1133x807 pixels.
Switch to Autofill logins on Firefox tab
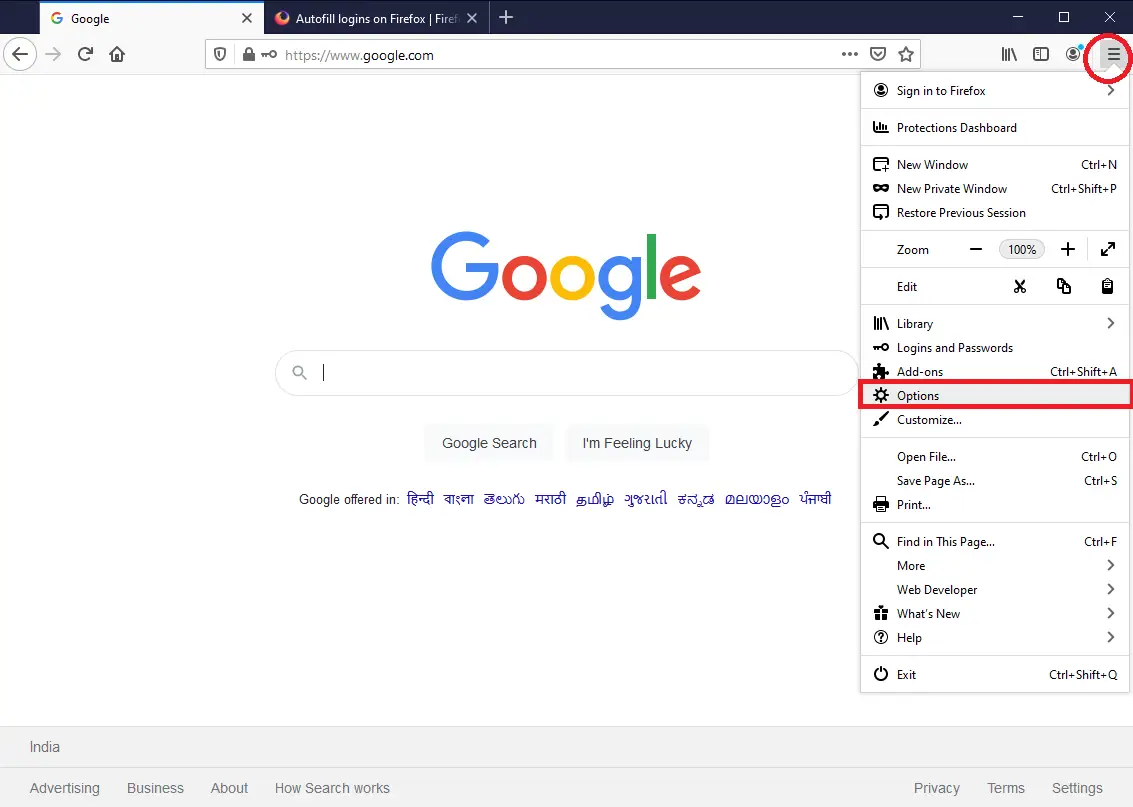tap(376, 18)
